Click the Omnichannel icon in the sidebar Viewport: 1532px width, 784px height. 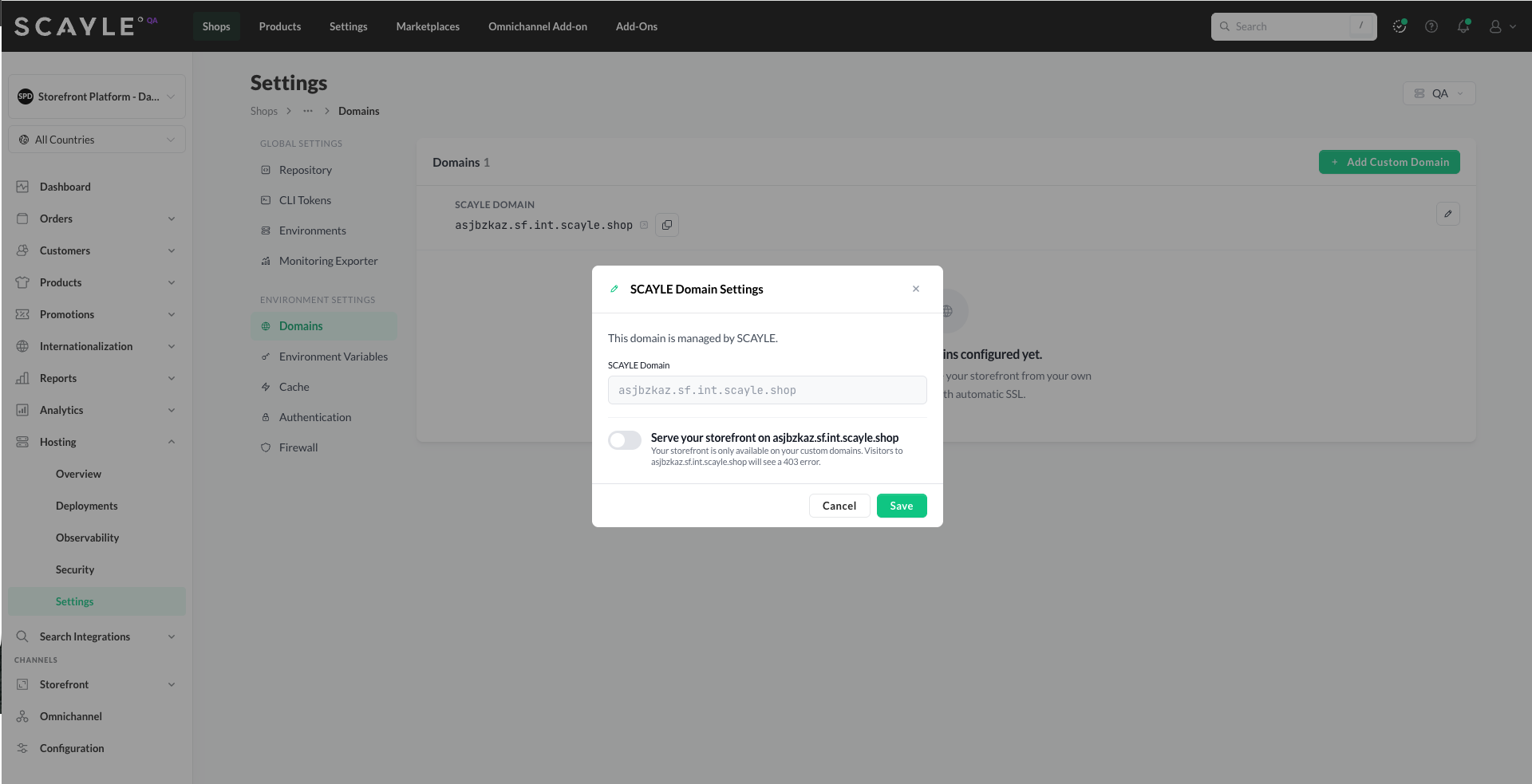tap(22, 716)
